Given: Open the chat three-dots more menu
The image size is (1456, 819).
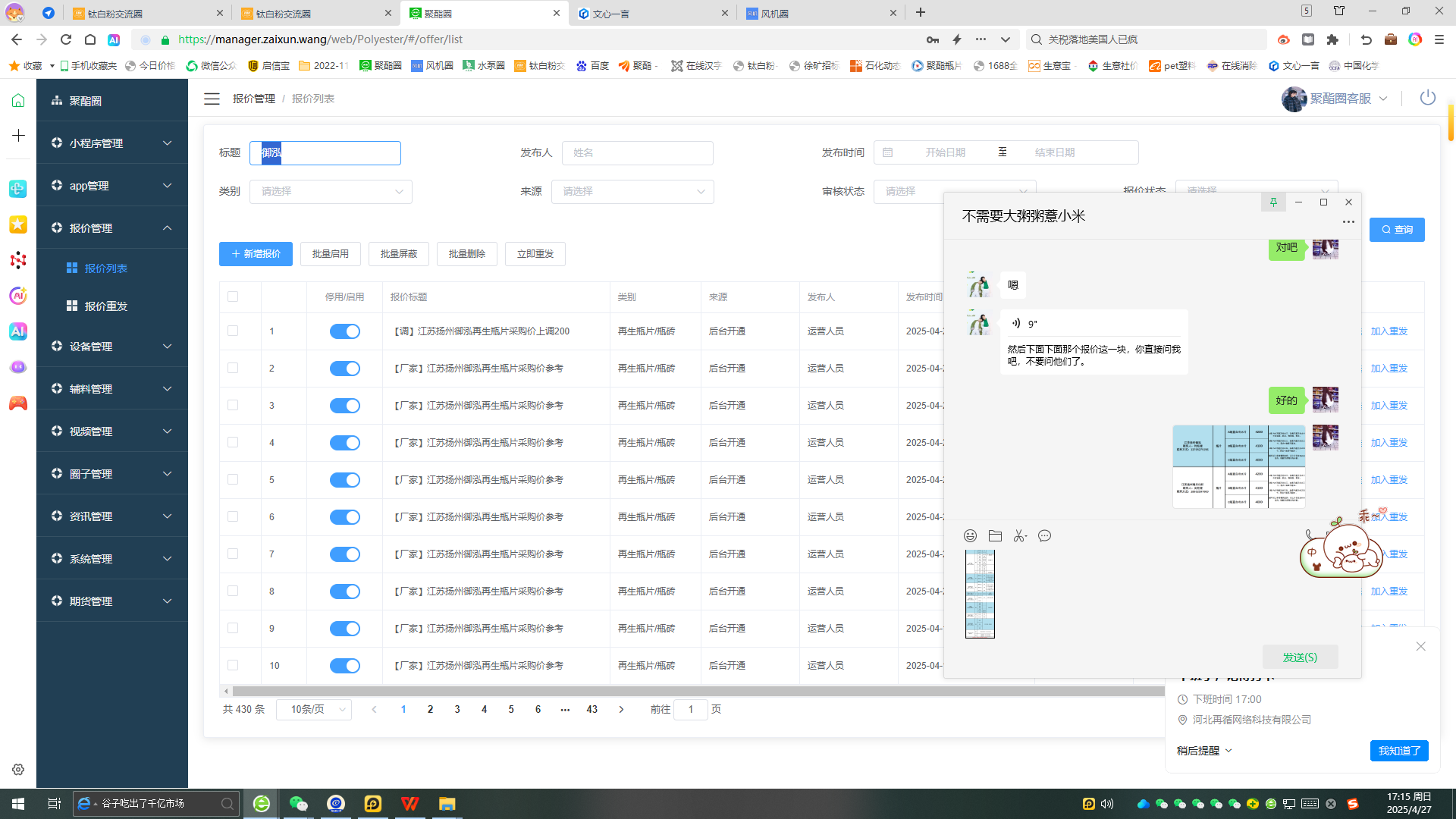Looking at the screenshot, I should [1348, 222].
